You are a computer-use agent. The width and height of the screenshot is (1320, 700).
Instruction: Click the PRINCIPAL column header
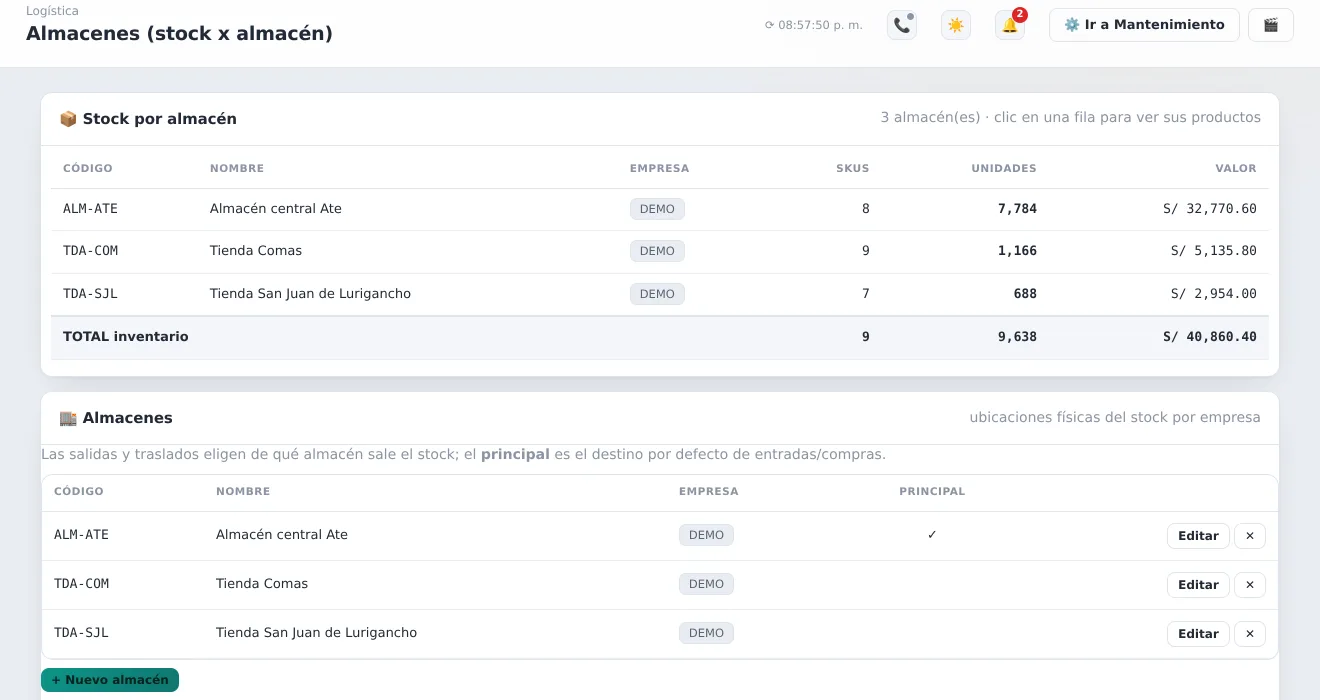pyautogui.click(x=932, y=491)
